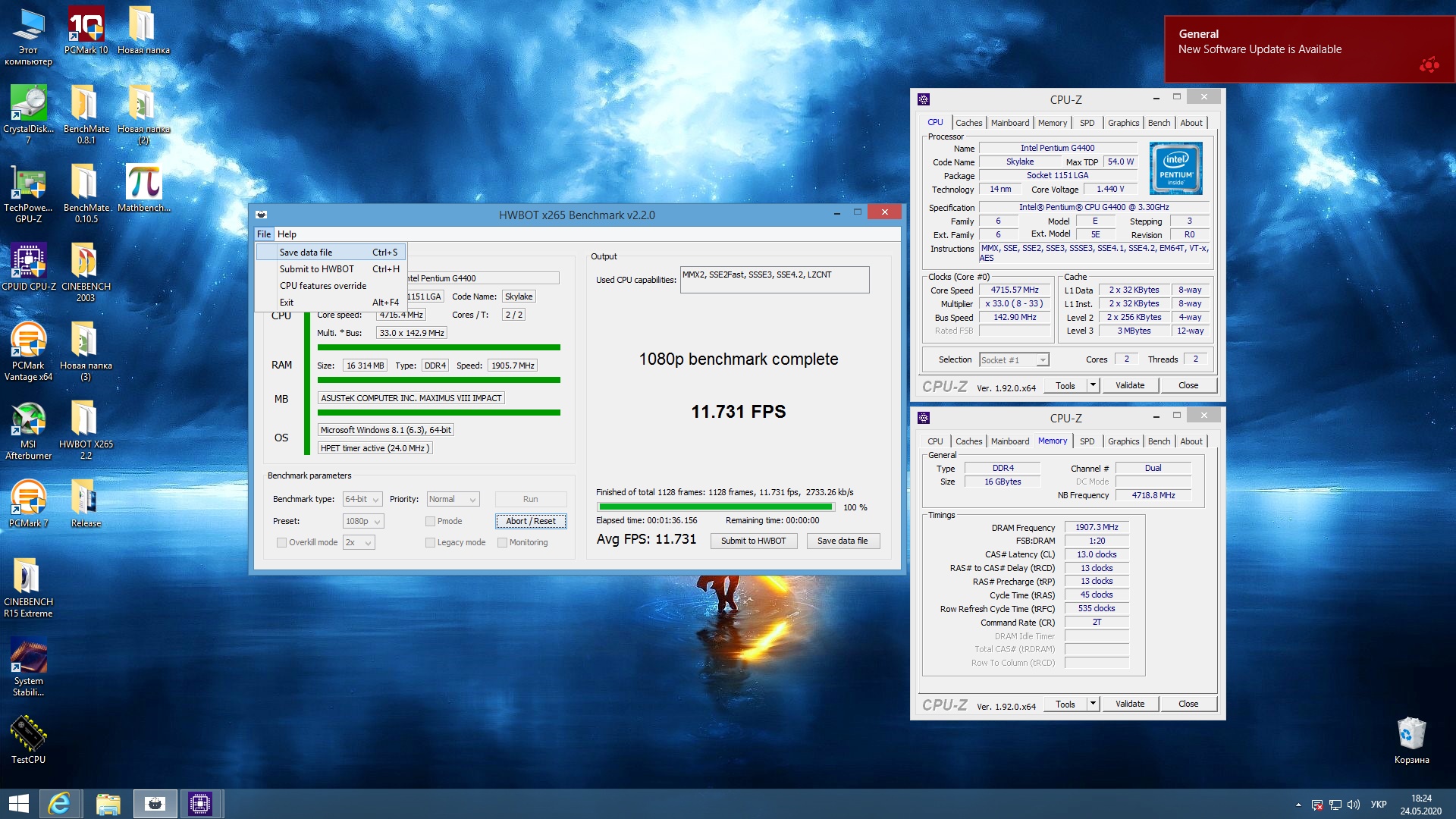
Task: Launch CPUID CPU-Z desktop shortcut
Action: click(28, 267)
